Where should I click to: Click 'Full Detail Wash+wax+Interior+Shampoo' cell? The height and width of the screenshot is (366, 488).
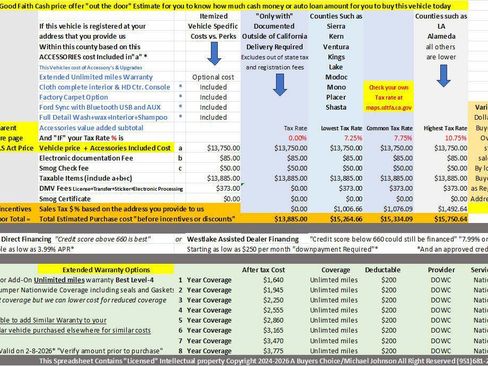click(x=103, y=117)
